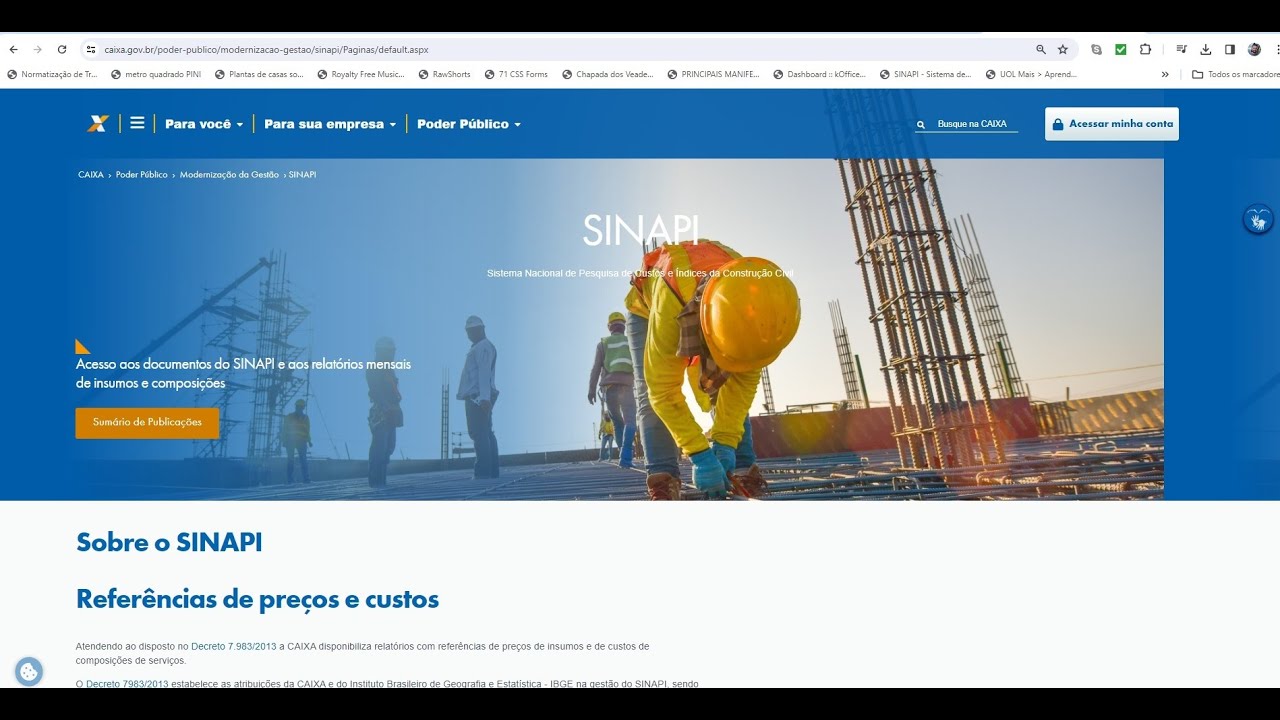Viewport: 1280px width, 720px height.
Task: Reload the page
Action: point(62,49)
